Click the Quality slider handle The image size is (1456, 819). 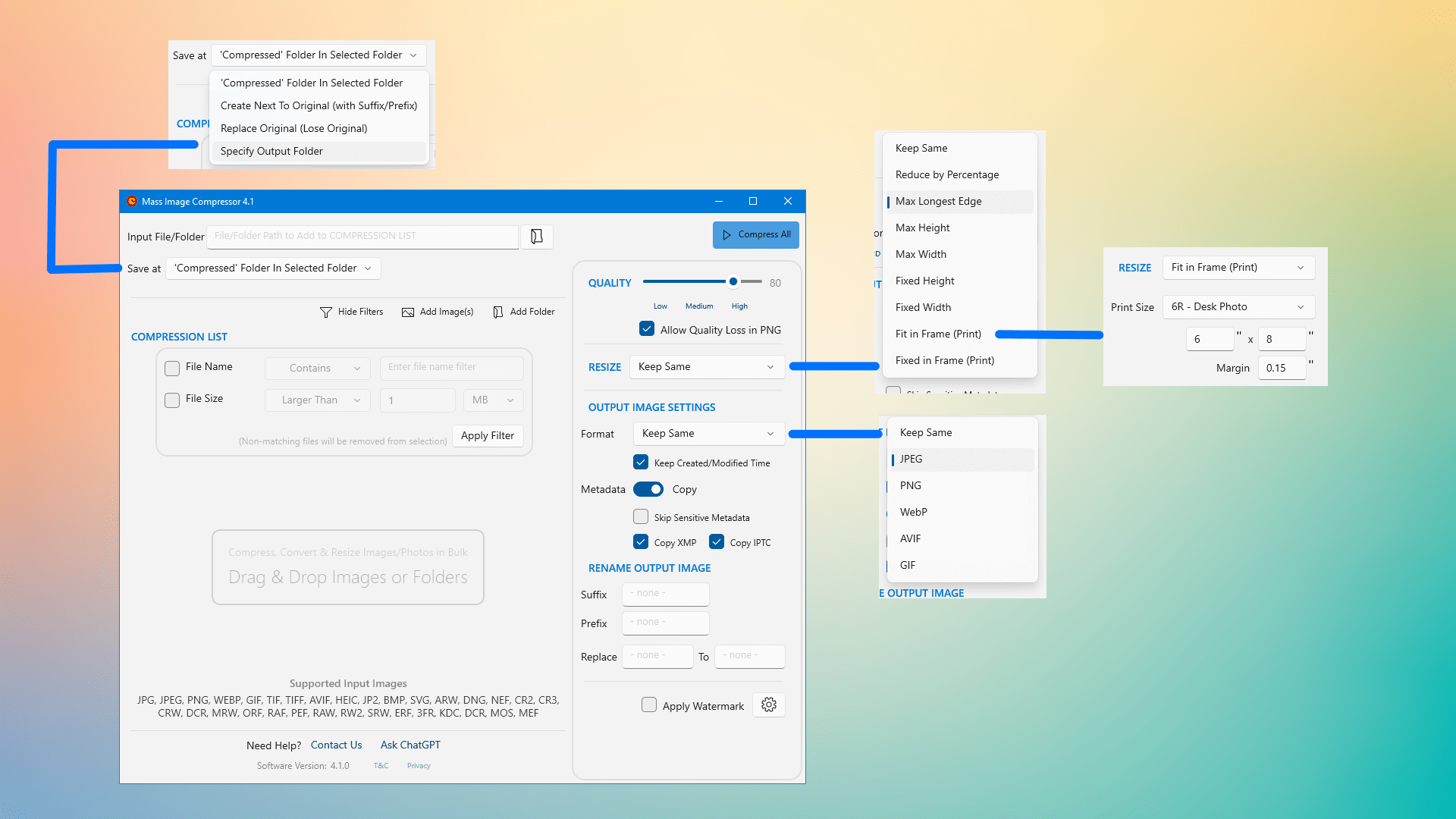[733, 282]
